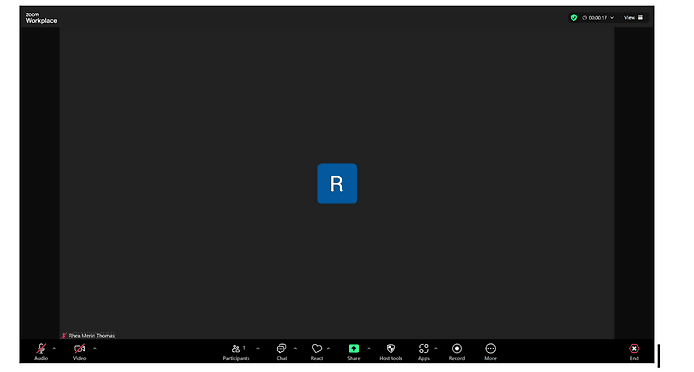694x372 pixels.
Task: Click the Zoom Workplace logo
Action: point(41,18)
